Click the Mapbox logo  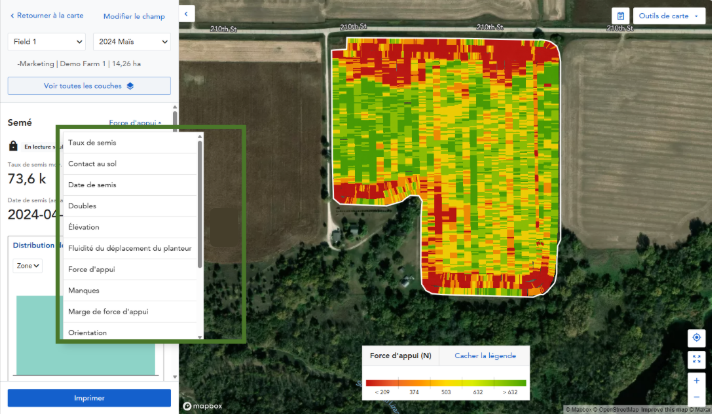click(203, 406)
